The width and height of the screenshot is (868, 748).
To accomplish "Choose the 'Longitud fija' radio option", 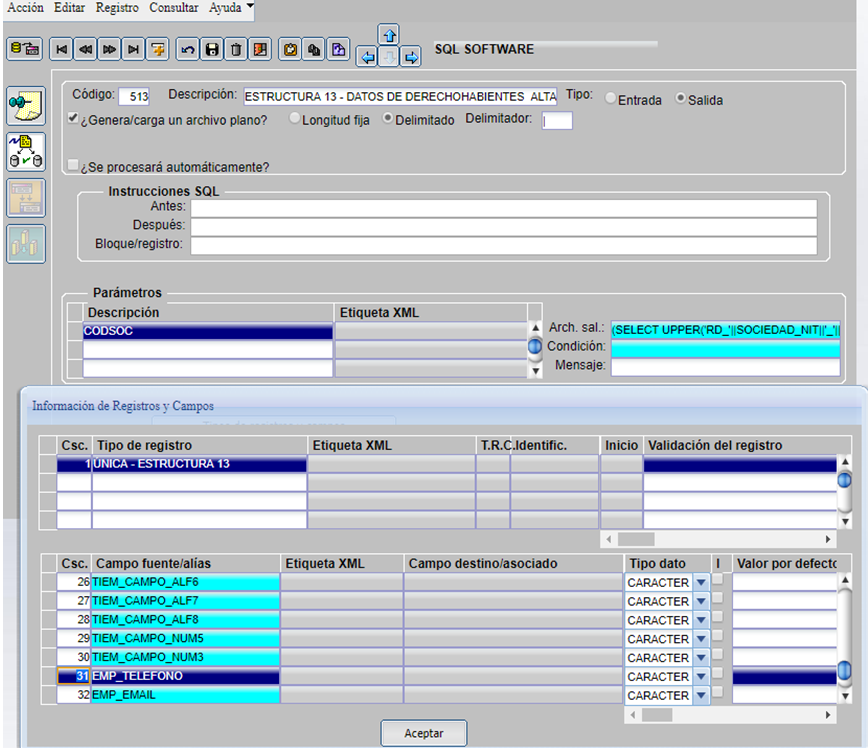I will [294, 119].
